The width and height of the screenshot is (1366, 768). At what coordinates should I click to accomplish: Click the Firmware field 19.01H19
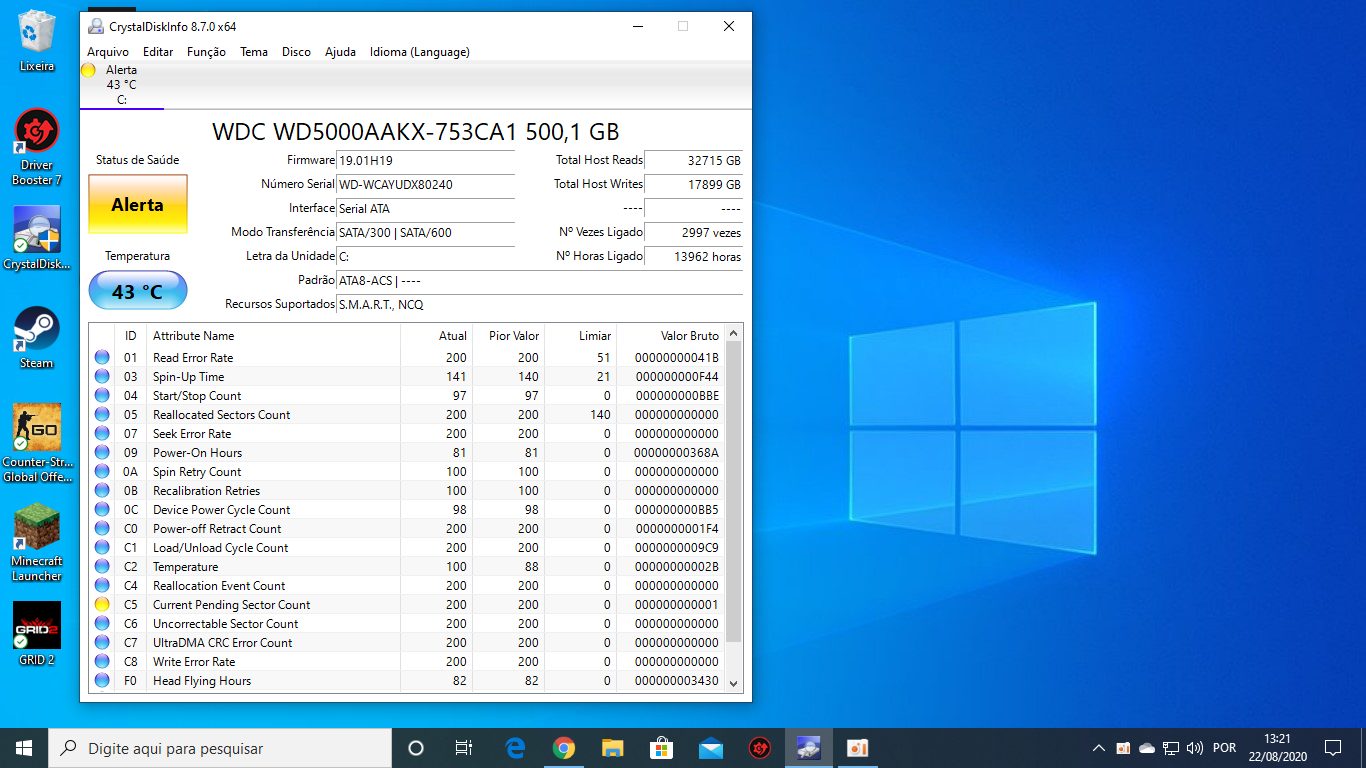point(425,160)
